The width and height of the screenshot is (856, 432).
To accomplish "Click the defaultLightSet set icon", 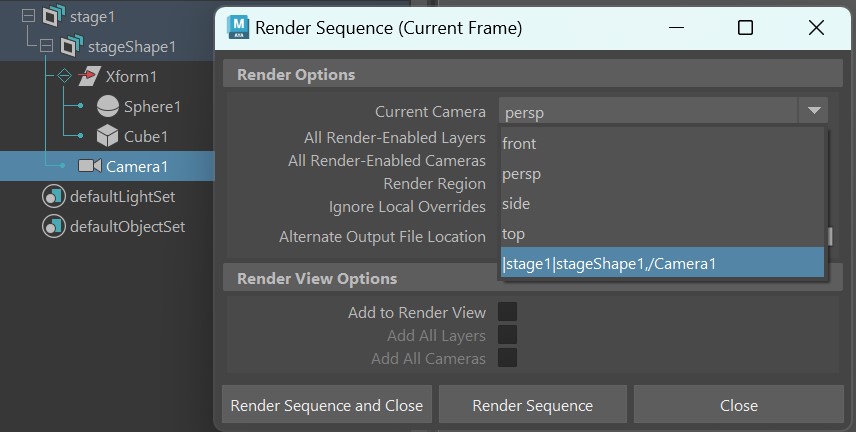I will [53, 196].
